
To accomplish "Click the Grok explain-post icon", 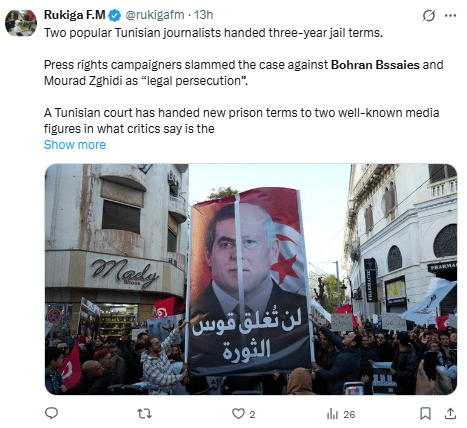I will tap(429, 15).
